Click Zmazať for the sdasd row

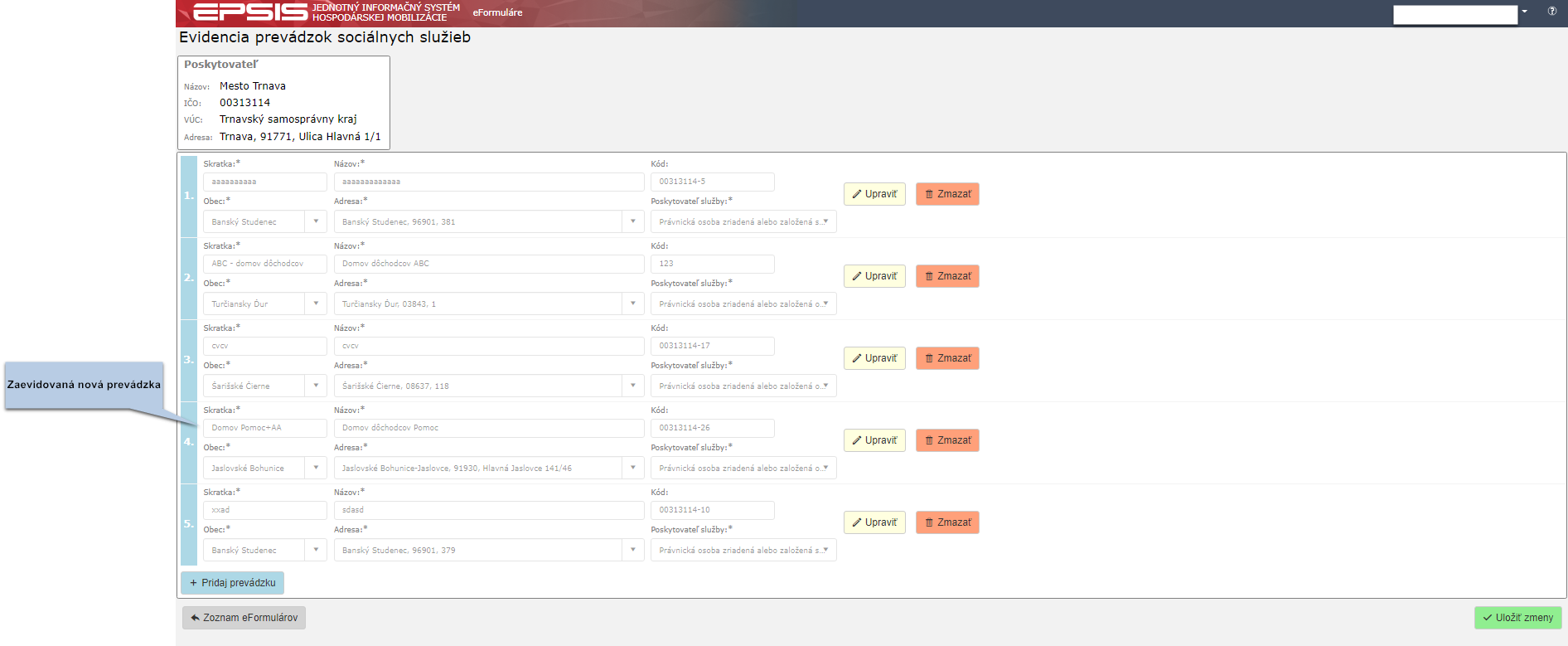[947, 522]
